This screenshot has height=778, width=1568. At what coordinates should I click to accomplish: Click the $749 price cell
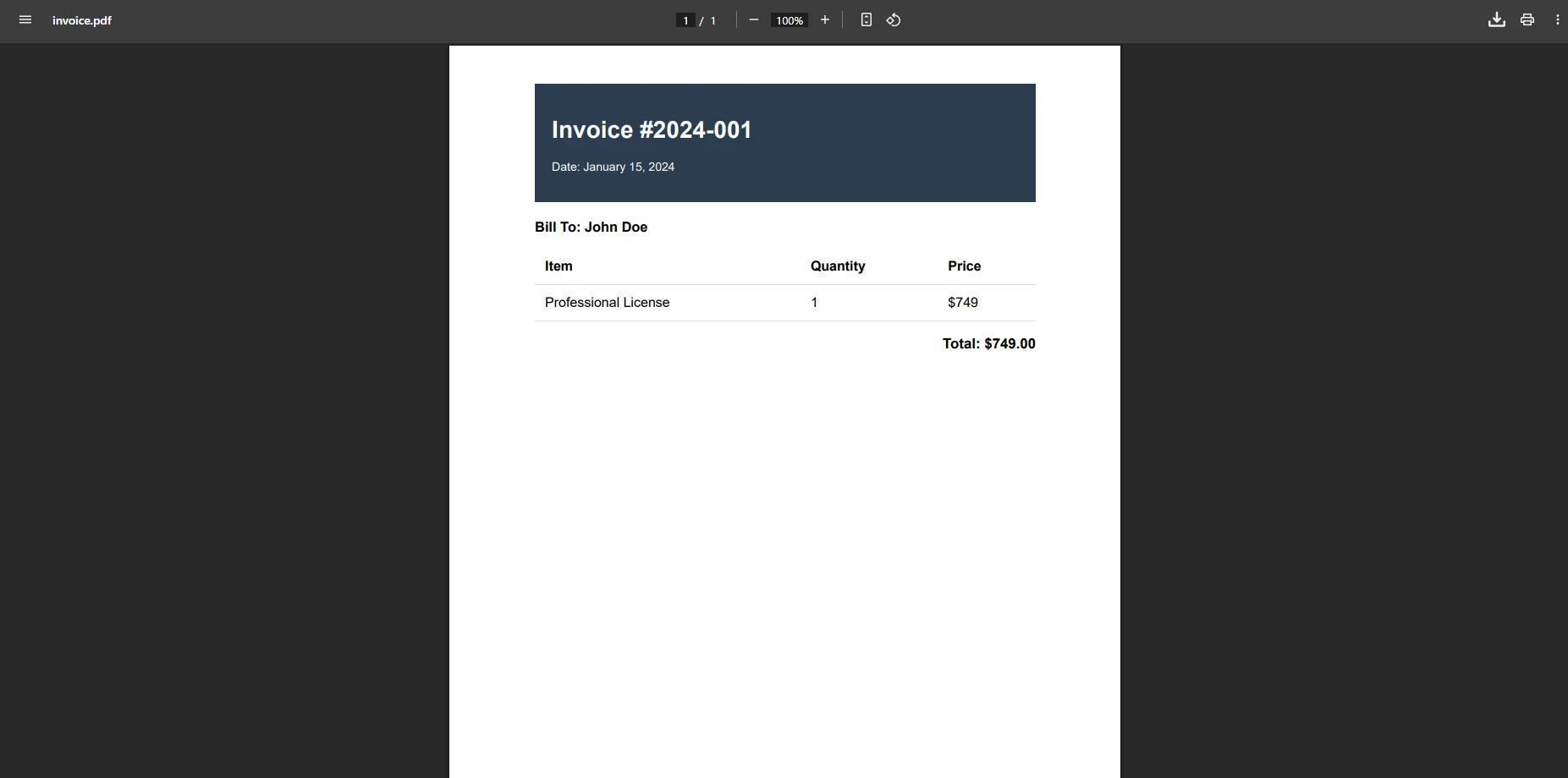(x=963, y=302)
